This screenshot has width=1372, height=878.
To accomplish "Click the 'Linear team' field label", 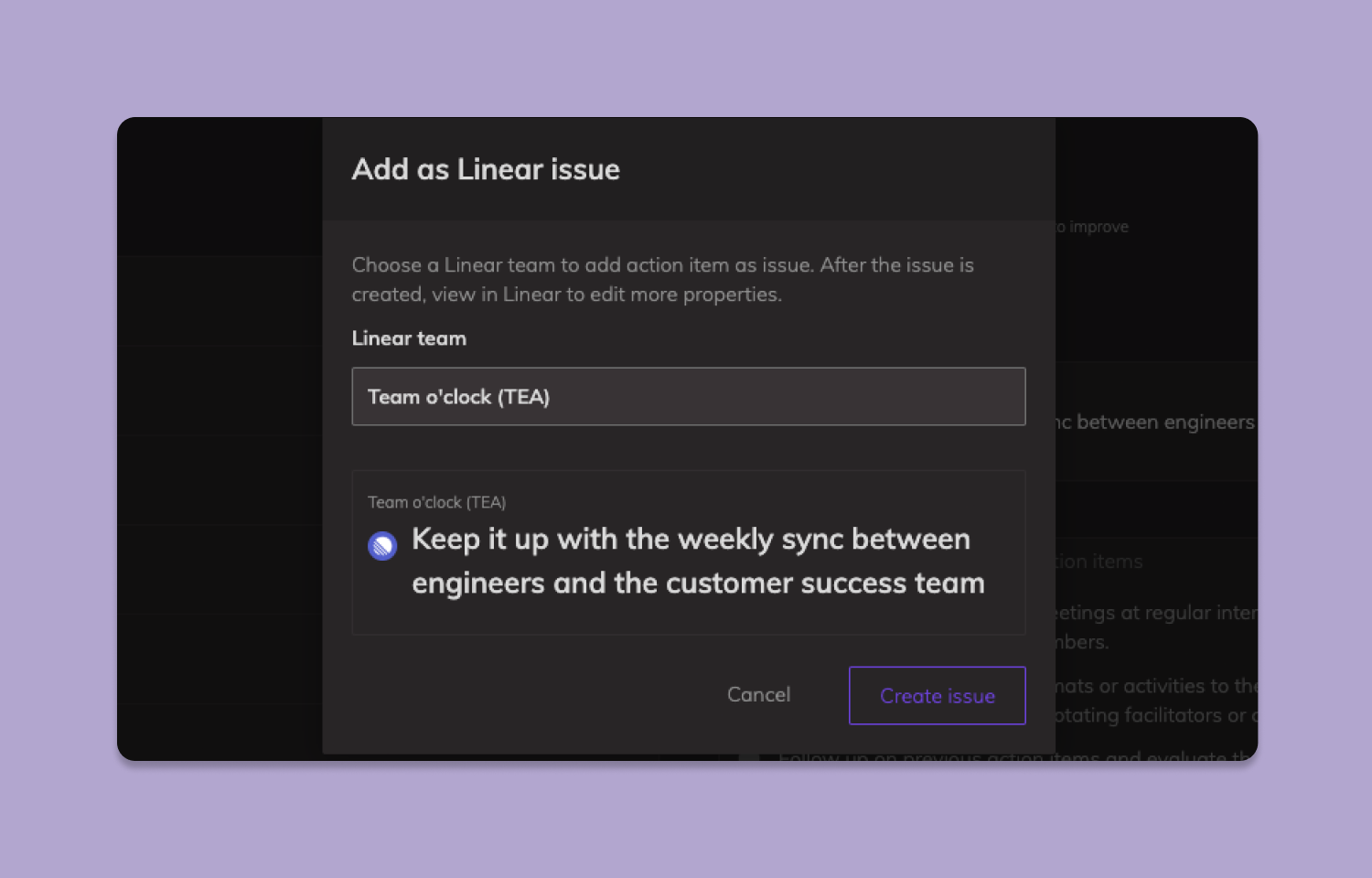I will pyautogui.click(x=409, y=338).
